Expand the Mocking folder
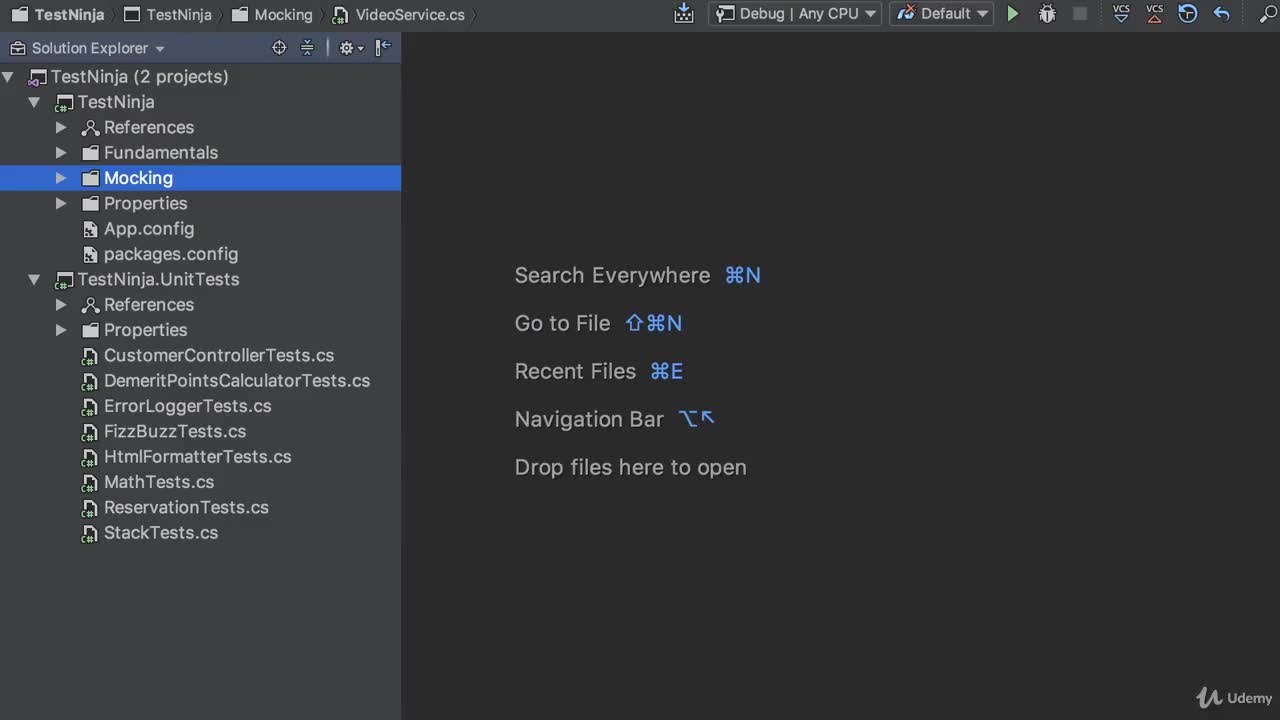Screen dimensions: 1280x720 pyautogui.click(x=61, y=178)
